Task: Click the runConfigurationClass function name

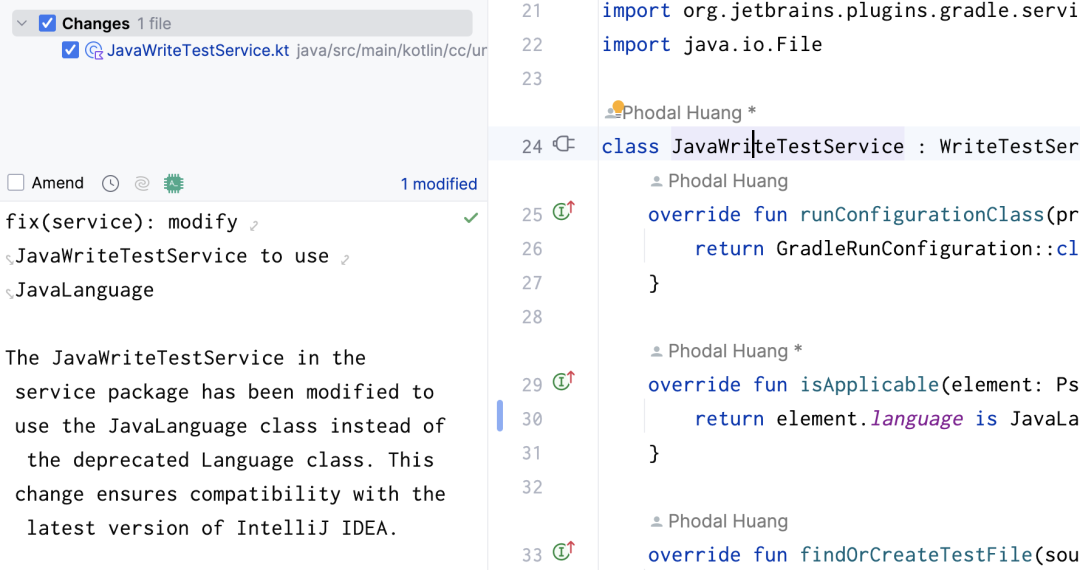Action: (922, 214)
